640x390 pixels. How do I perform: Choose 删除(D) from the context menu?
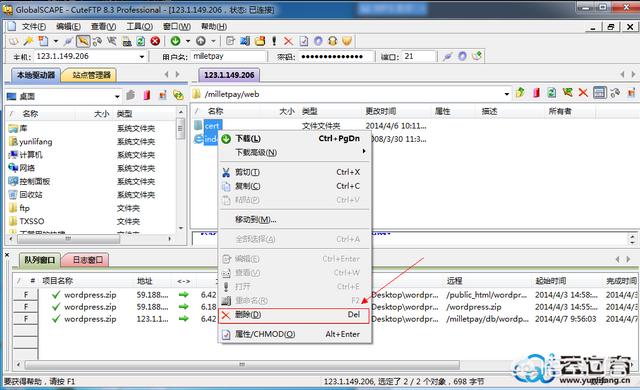click(x=293, y=315)
